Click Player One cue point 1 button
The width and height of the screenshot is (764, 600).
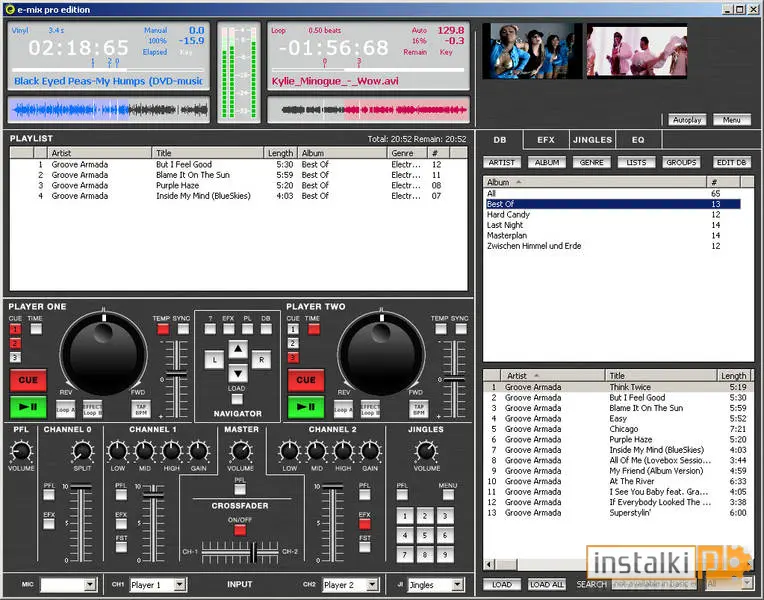click(15, 329)
